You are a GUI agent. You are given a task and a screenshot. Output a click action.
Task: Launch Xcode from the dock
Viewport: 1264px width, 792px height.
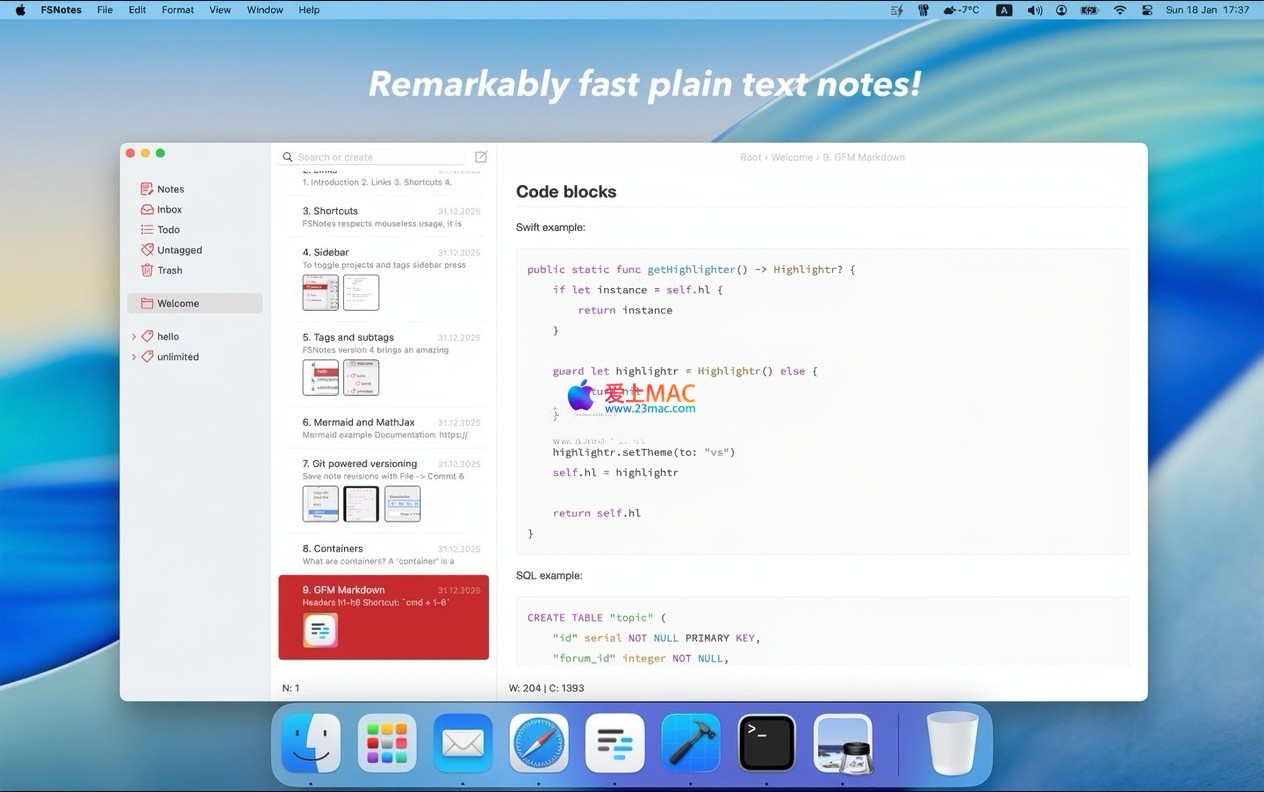point(691,743)
